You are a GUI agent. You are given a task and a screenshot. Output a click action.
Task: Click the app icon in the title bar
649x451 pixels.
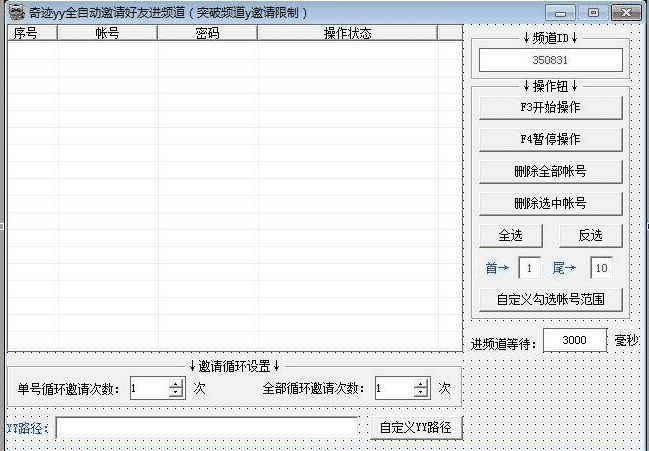[x=17, y=12]
